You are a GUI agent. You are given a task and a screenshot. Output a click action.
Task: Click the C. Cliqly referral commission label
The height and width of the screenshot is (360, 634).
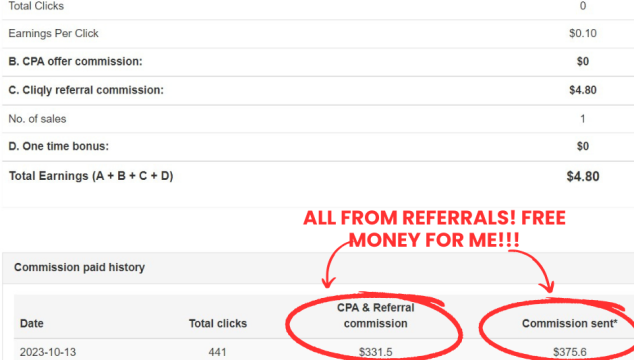(86, 90)
